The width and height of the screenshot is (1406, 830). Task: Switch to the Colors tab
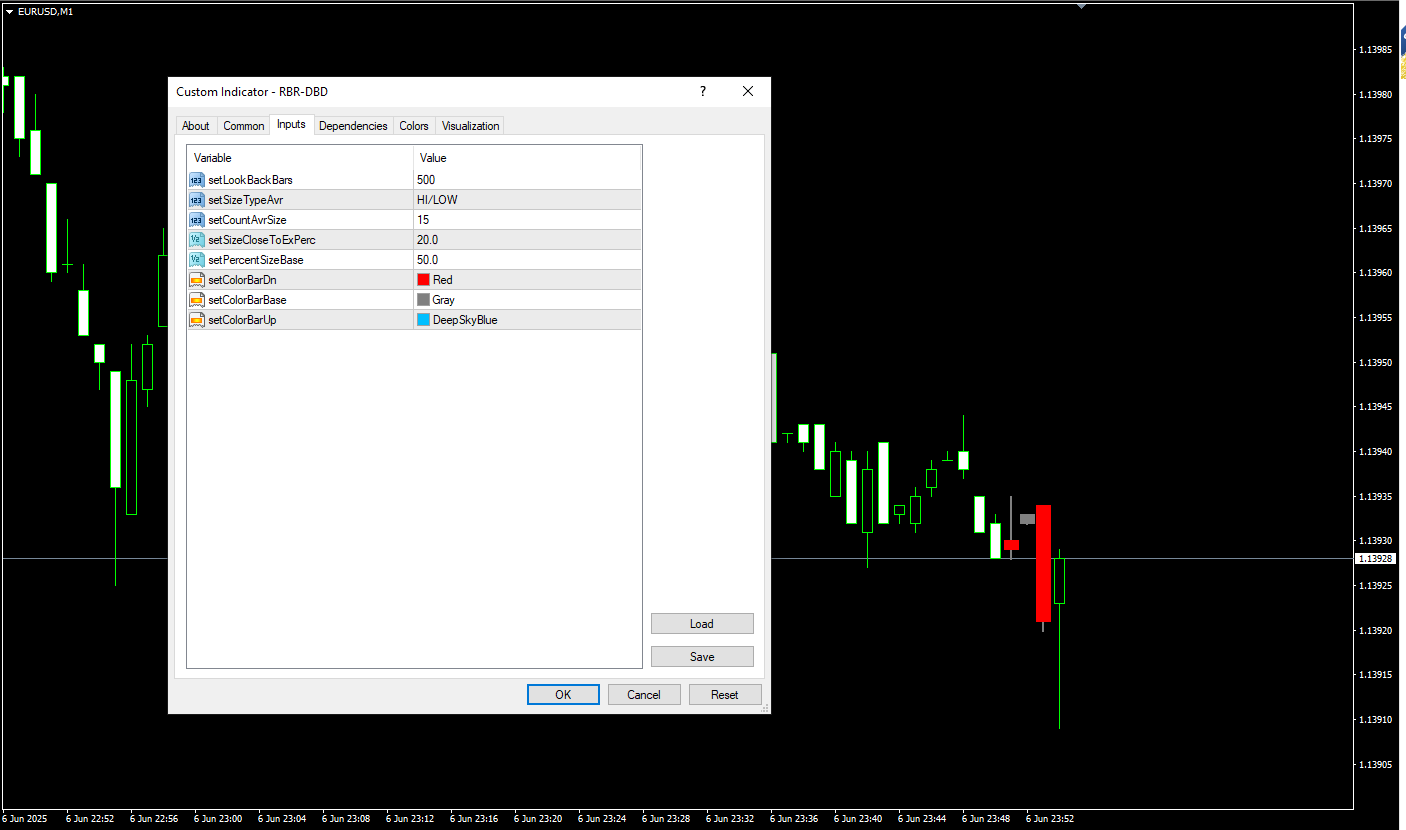[x=414, y=126]
